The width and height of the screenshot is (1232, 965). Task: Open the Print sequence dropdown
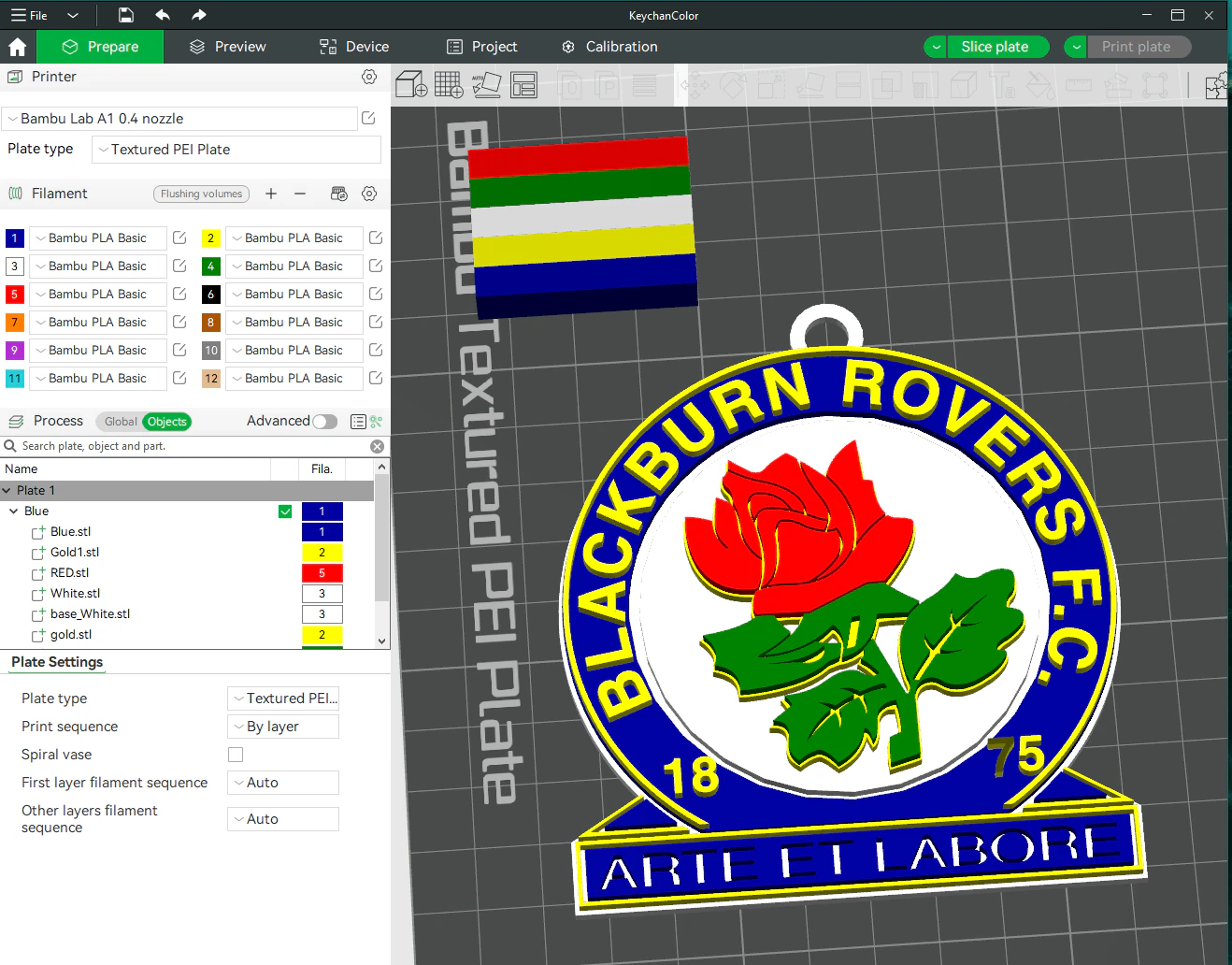click(x=283, y=727)
